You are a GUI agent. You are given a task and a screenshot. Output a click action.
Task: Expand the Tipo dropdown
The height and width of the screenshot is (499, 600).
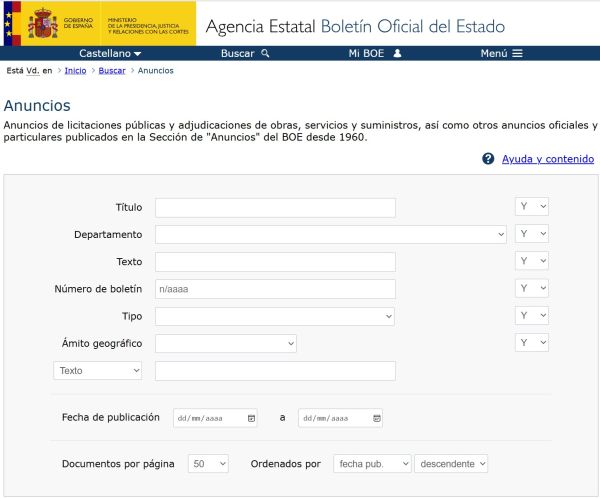coord(275,316)
